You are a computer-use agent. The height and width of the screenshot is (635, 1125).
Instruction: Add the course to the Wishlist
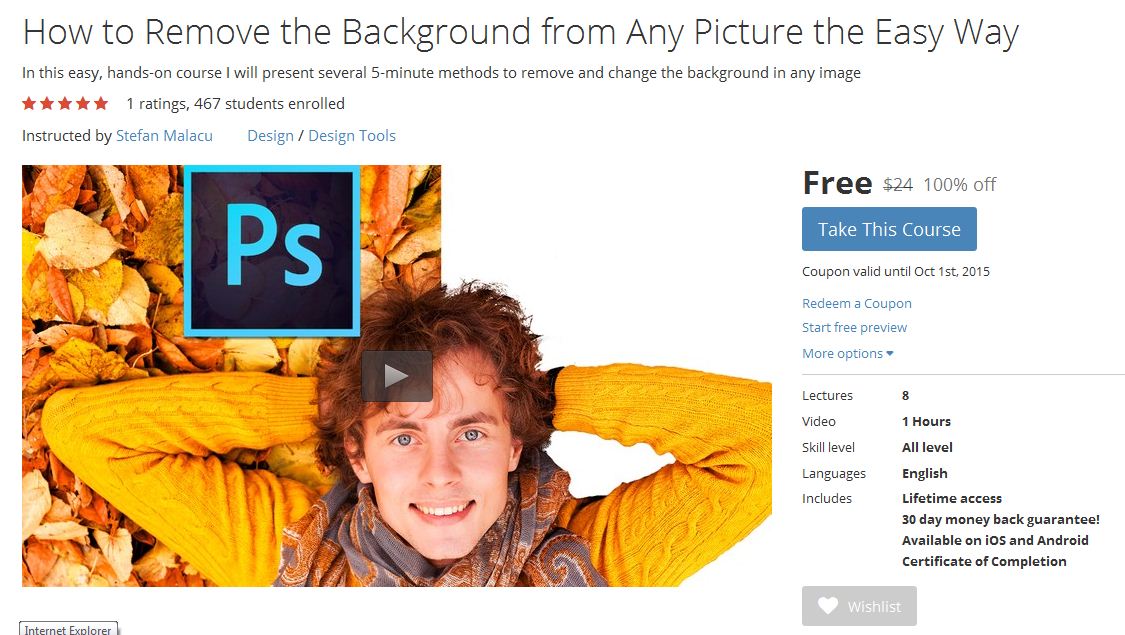859,606
